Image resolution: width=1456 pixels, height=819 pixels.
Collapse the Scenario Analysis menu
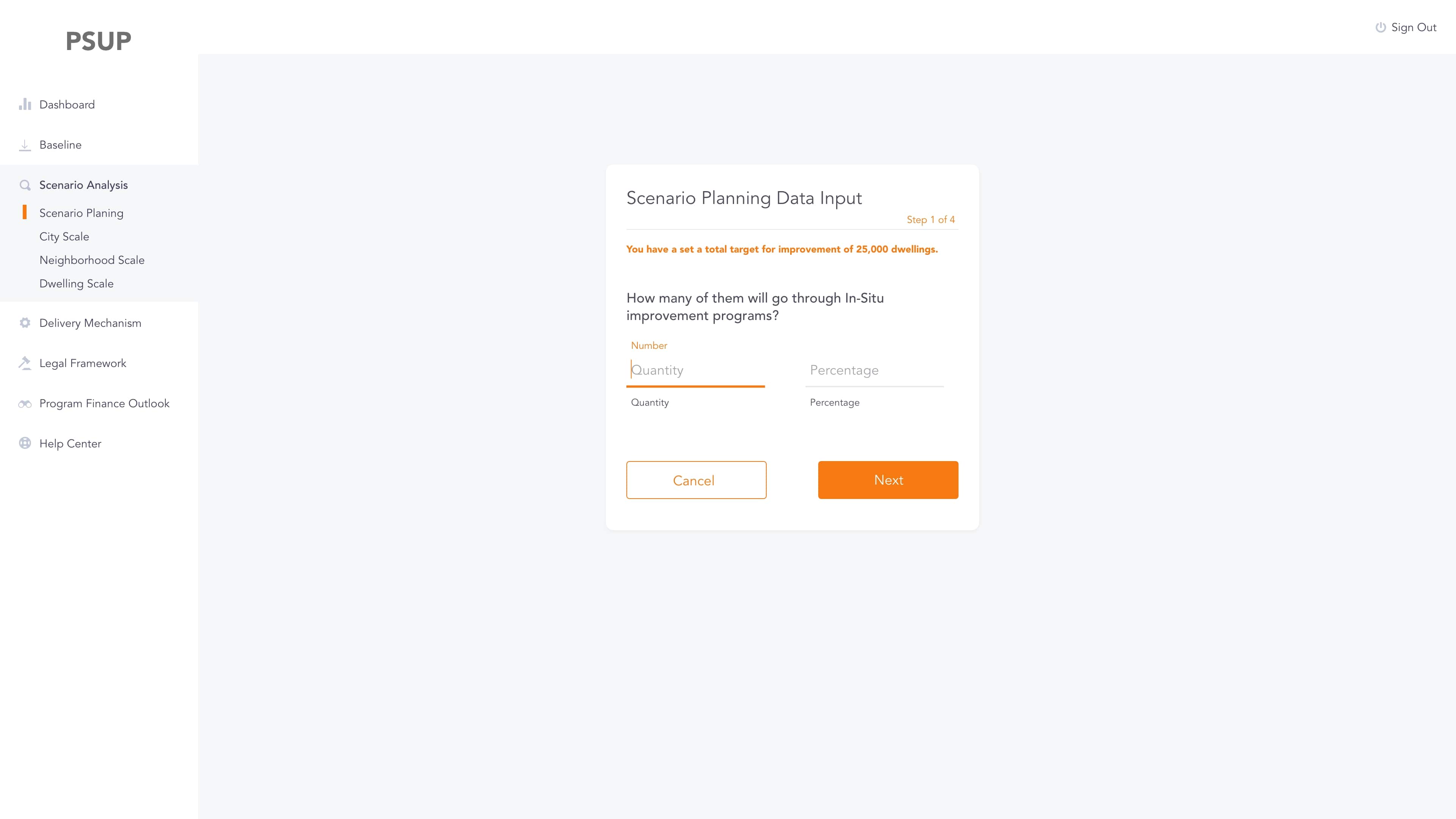84,185
